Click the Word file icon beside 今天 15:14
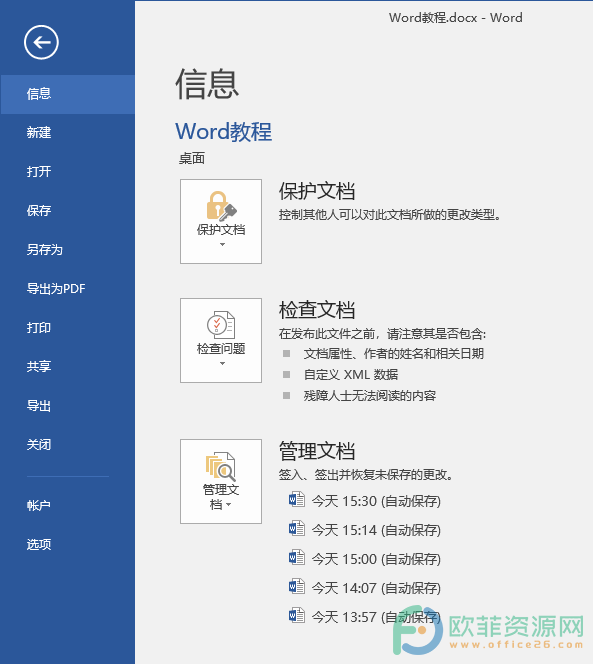Screen dimensions: 593x664 click(x=296, y=528)
